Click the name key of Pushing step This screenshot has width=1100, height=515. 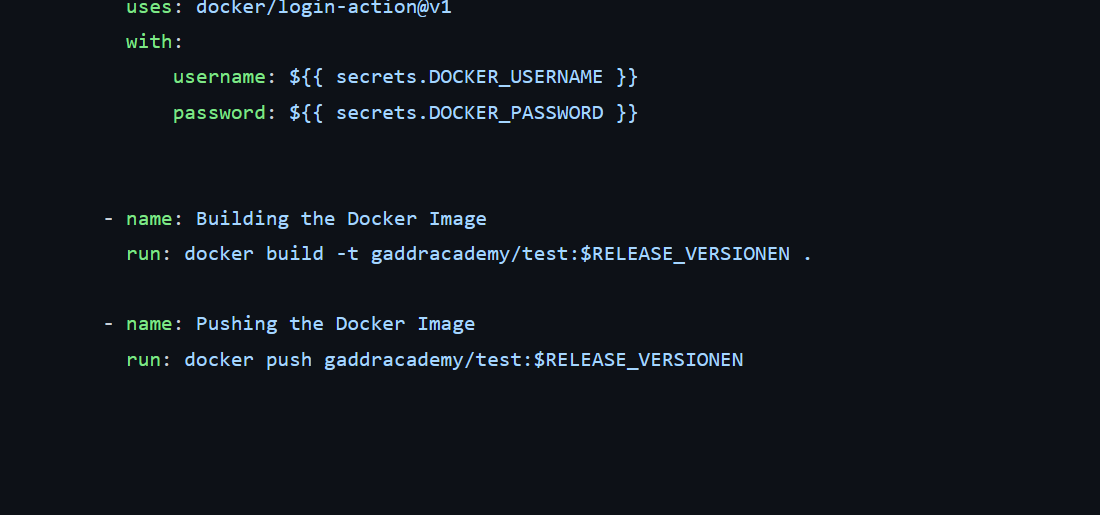(149, 324)
